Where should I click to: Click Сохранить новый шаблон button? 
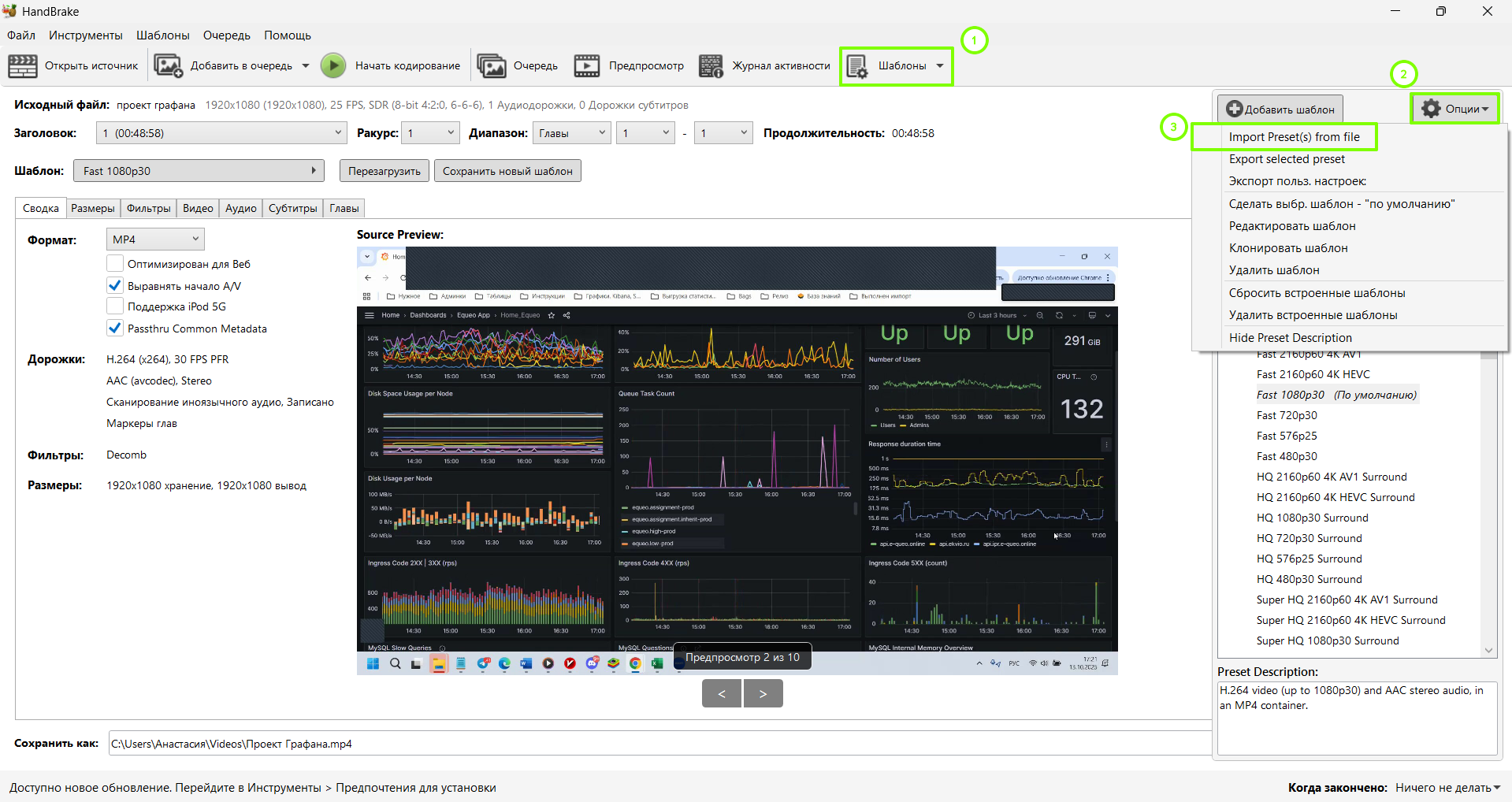coord(507,171)
